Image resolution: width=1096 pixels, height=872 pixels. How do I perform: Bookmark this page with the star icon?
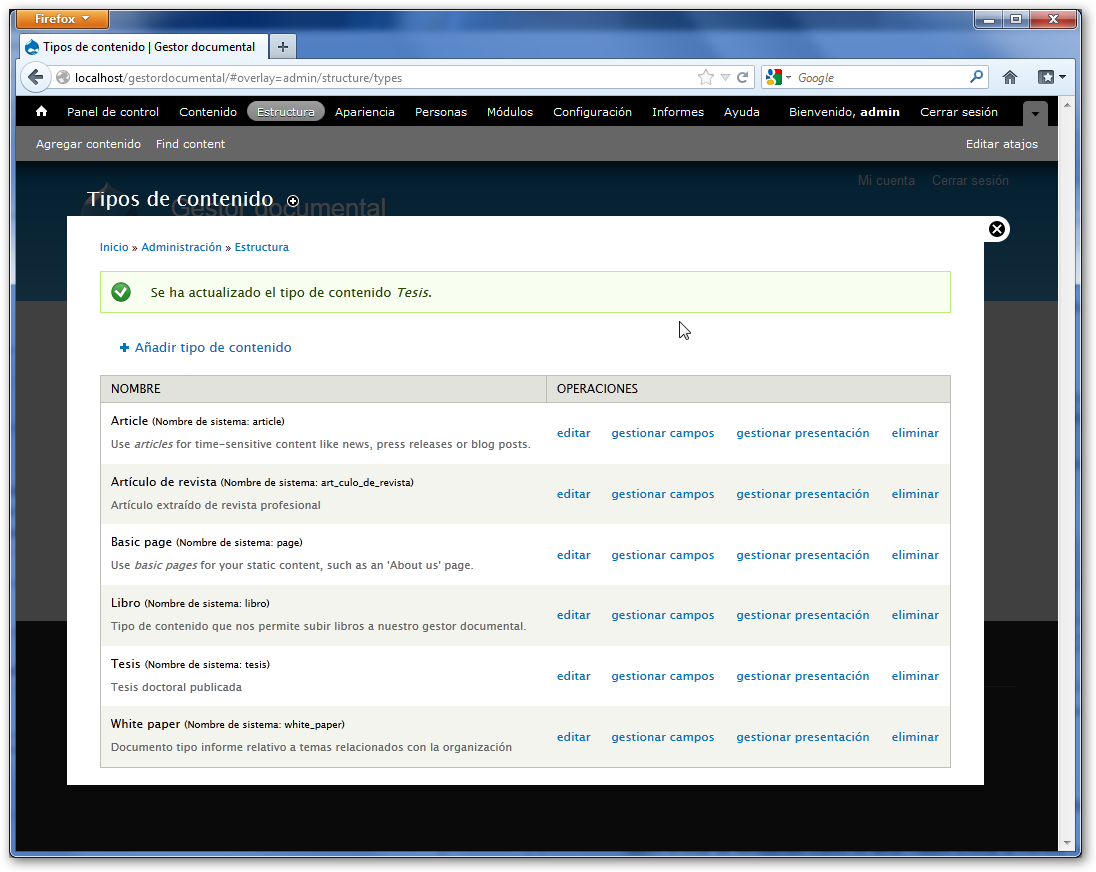pos(706,77)
